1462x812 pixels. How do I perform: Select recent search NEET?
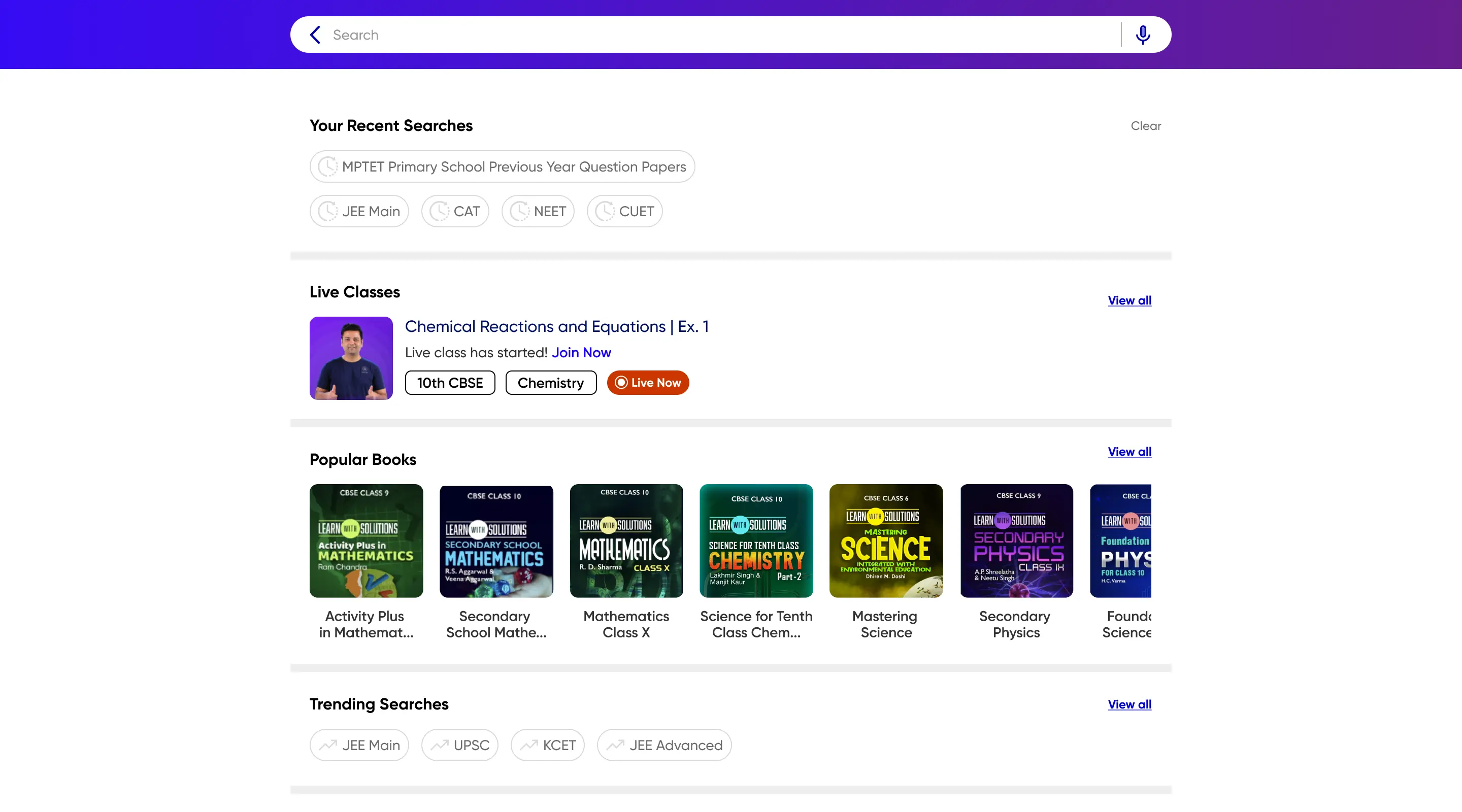pyautogui.click(x=538, y=211)
